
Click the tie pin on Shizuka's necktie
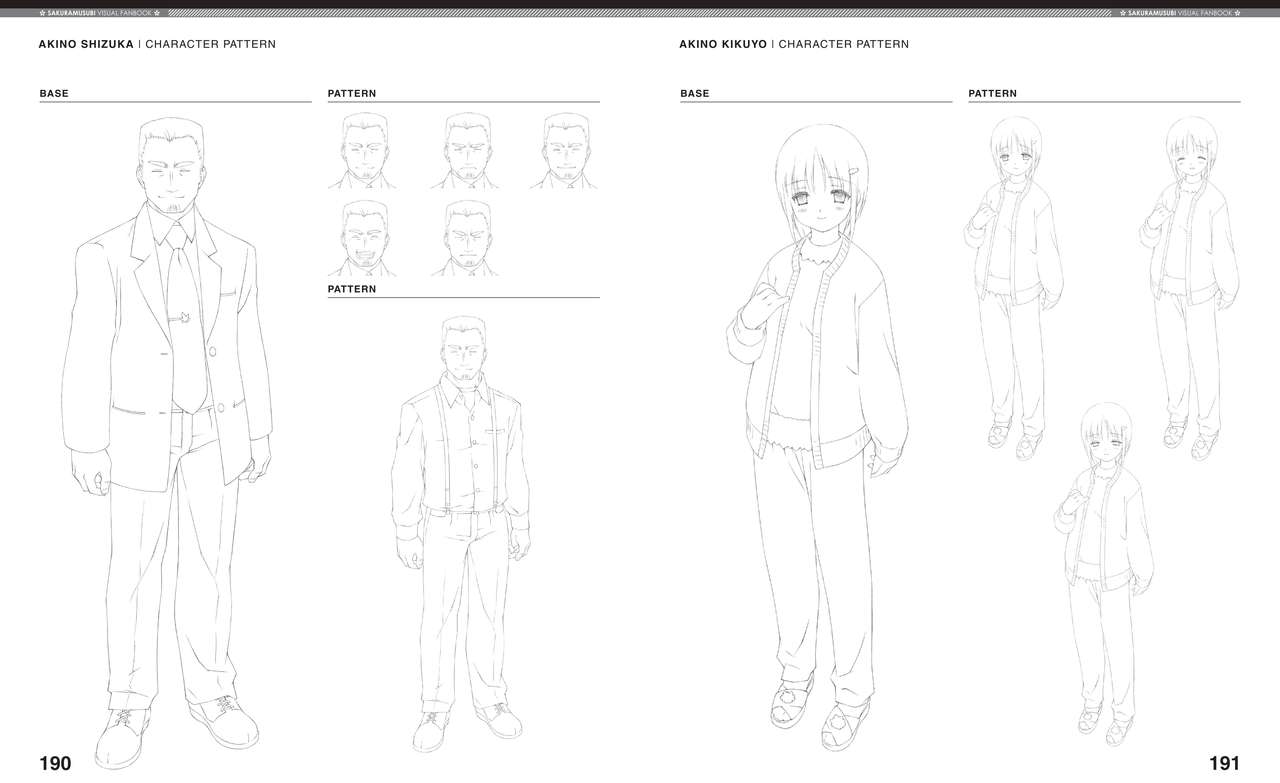pos(185,318)
